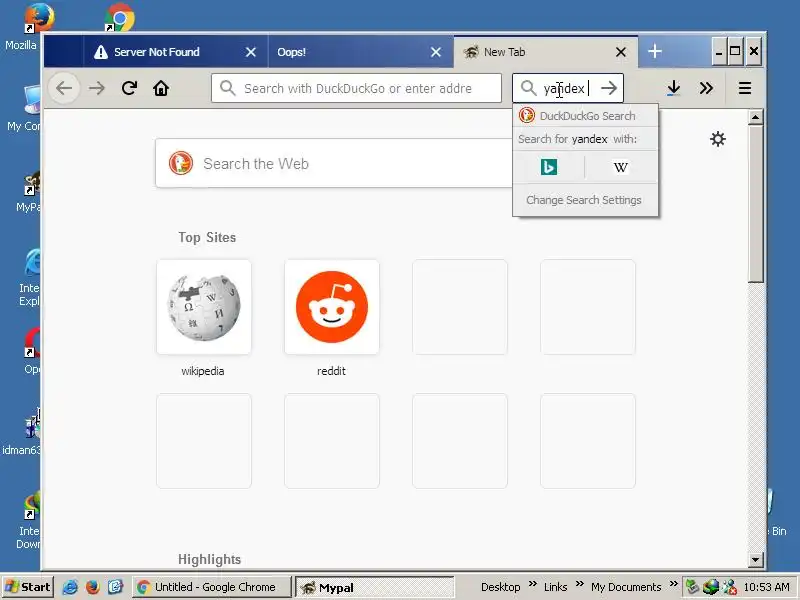Open the hamburger menu
The image size is (800, 600).
point(744,88)
